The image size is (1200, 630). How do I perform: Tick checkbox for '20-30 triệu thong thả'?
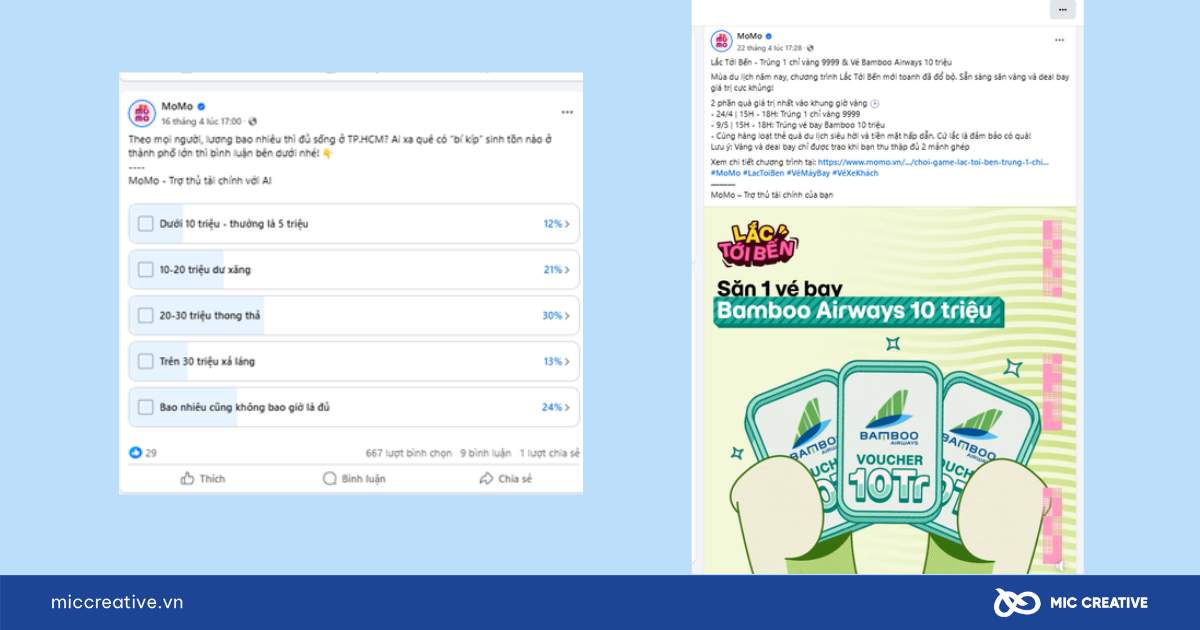pyautogui.click(x=146, y=315)
